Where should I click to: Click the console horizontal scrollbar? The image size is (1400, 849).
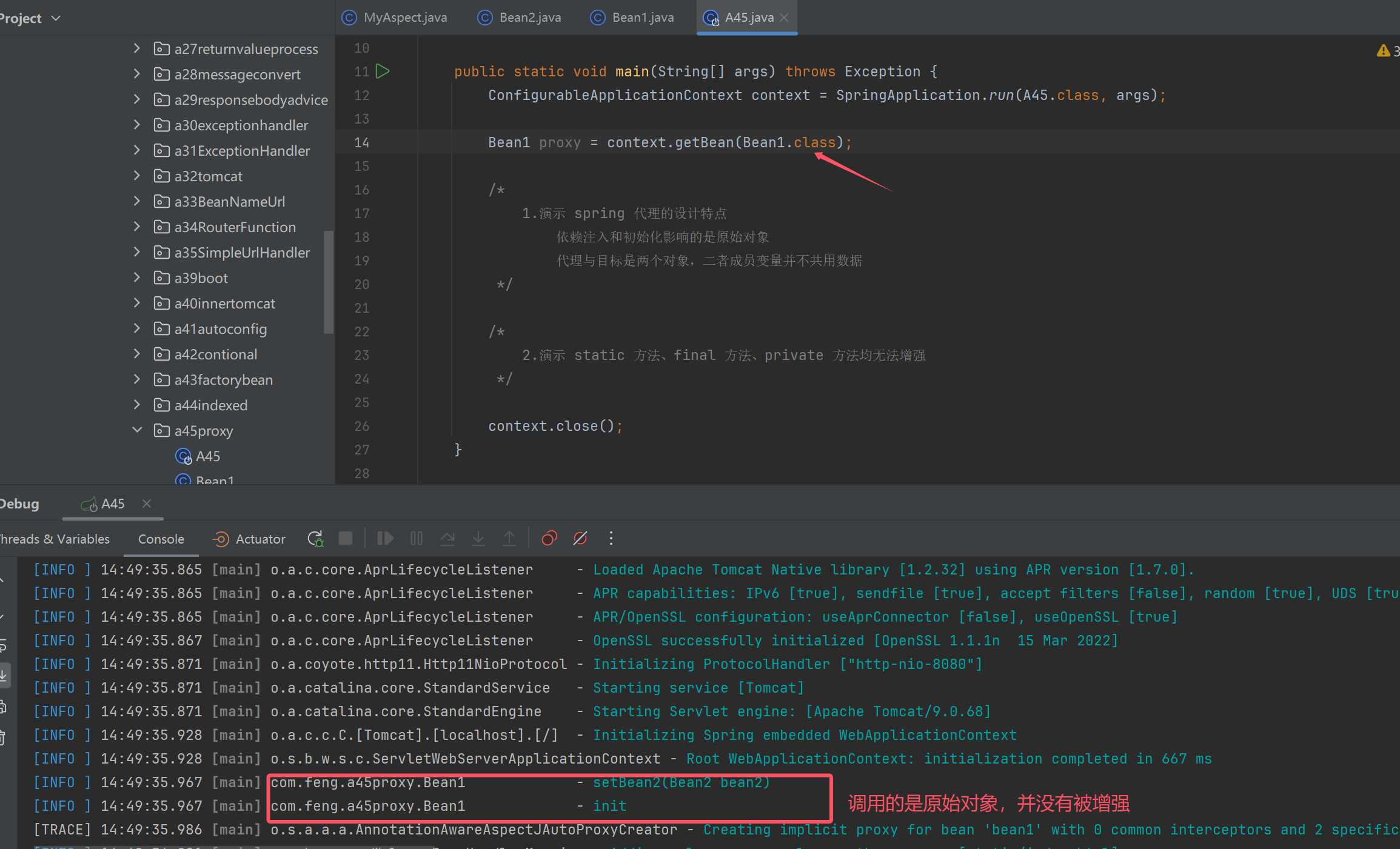click(x=233, y=847)
